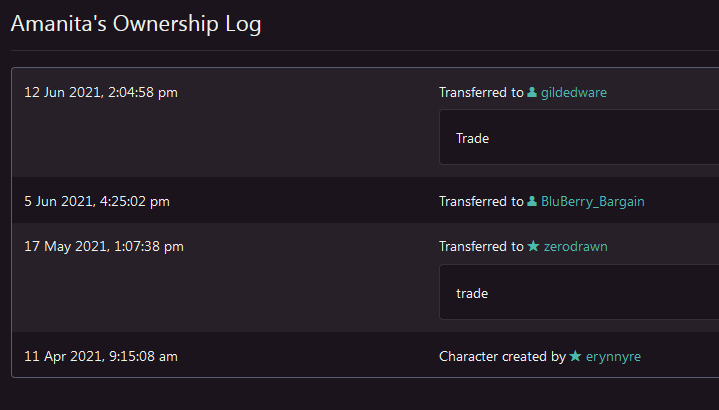Select the lowercase "trade" note under zerodrawn
The image size is (719, 410).
[580, 293]
